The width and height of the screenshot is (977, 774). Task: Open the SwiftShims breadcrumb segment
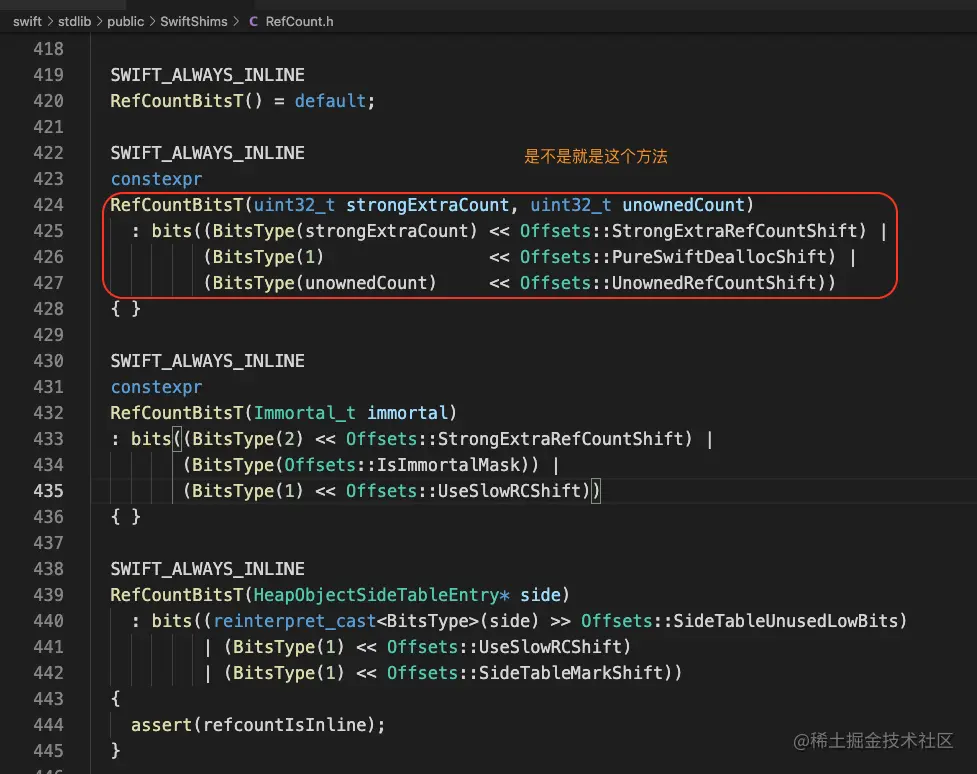(194, 21)
